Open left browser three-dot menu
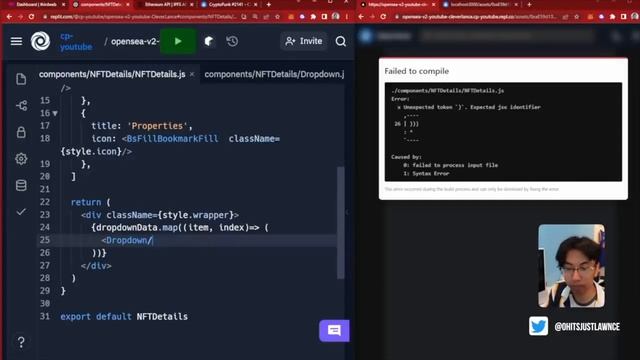The image size is (640, 360). click(x=347, y=17)
